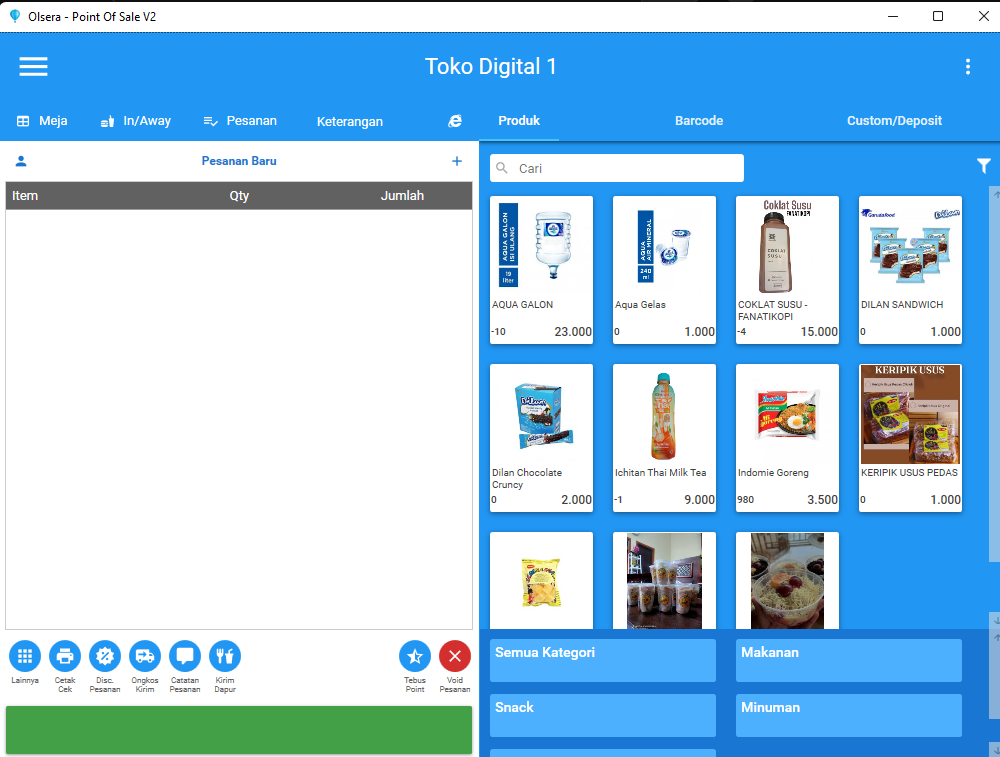
Task: Add Aqua Gelas product to order
Action: (x=665, y=270)
